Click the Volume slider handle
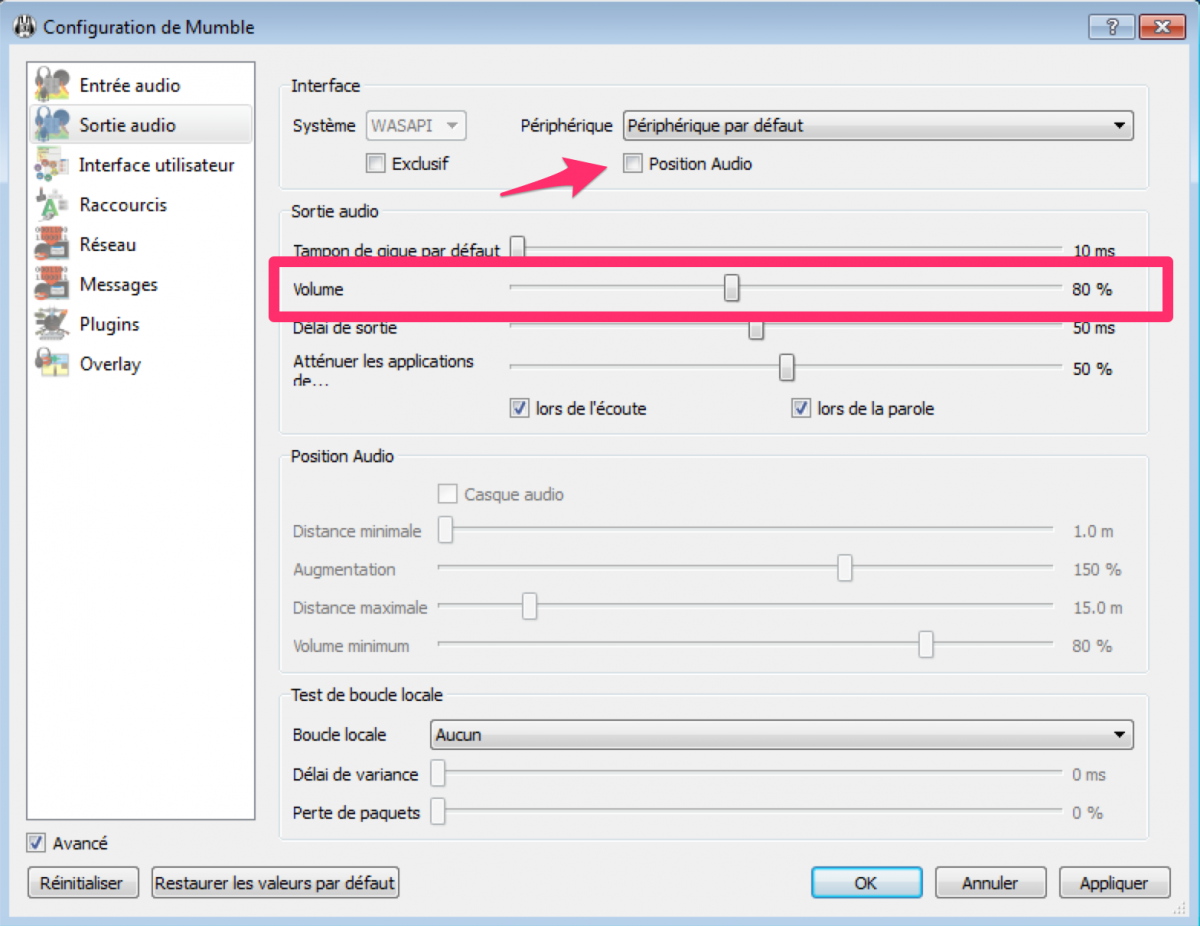 pyautogui.click(x=732, y=288)
